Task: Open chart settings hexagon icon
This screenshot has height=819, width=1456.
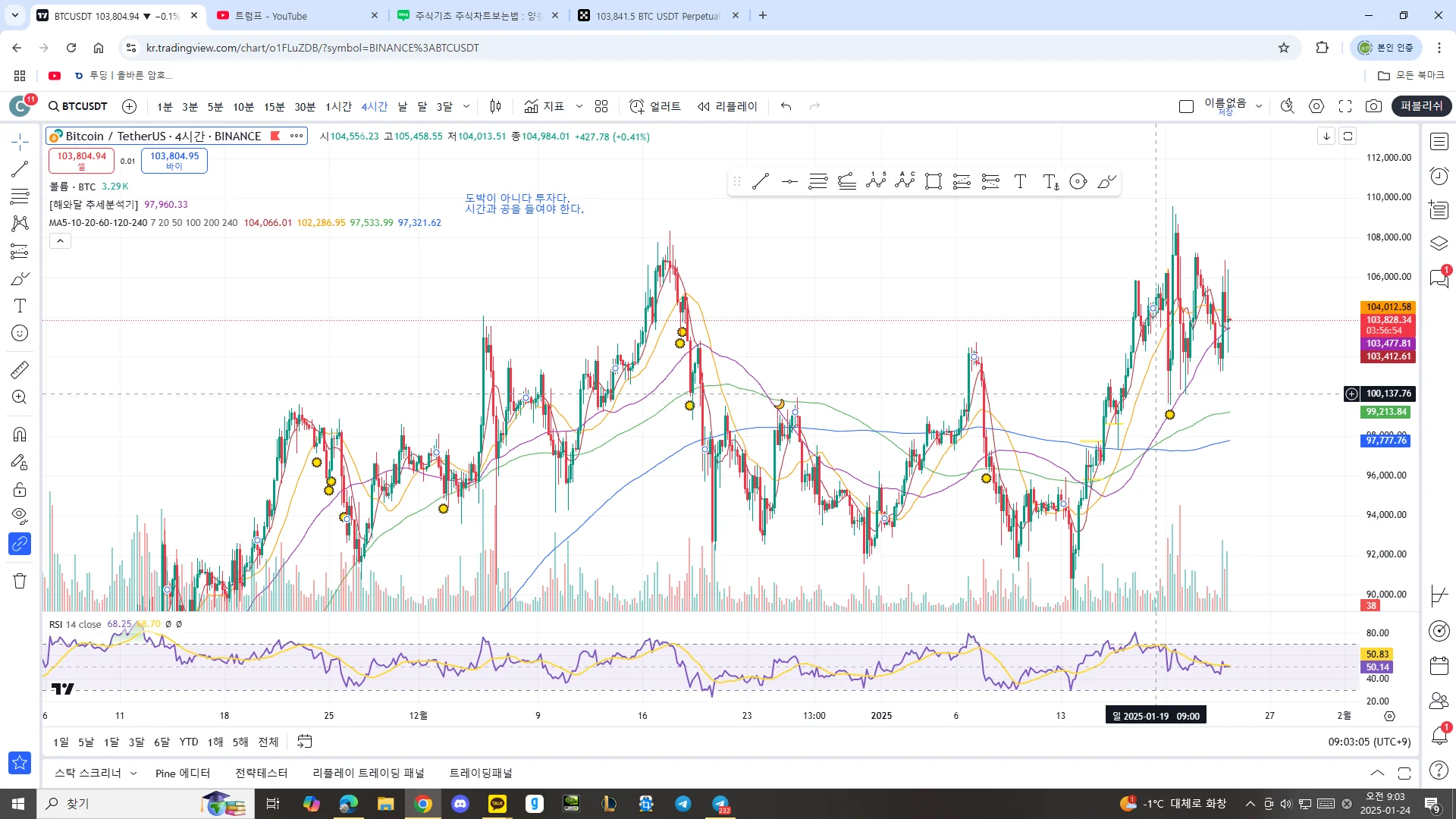Action: coord(1316,106)
